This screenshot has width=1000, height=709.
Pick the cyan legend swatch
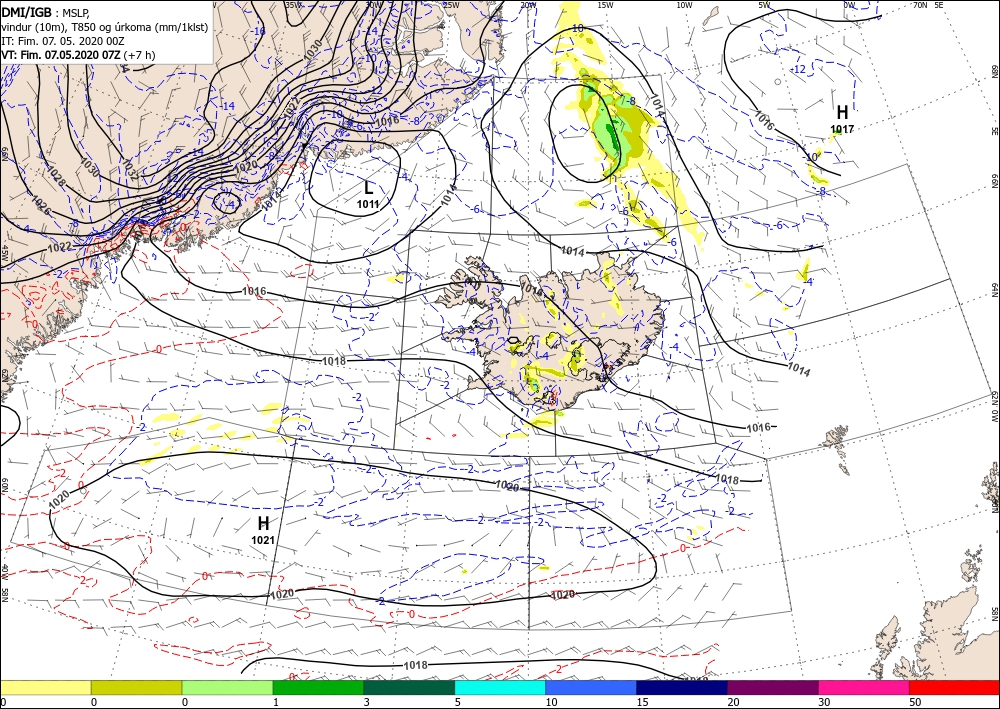500,687
